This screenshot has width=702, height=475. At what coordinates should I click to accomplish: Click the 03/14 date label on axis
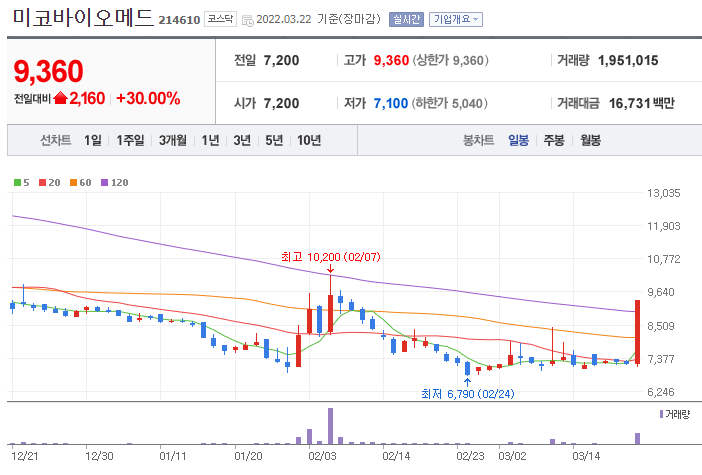click(586, 456)
